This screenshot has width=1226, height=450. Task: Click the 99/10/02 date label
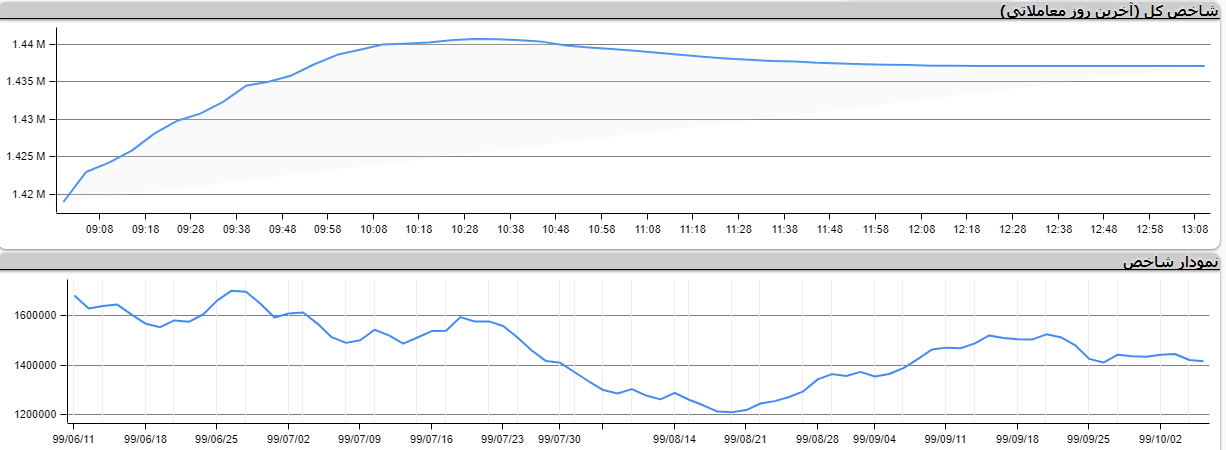[1159, 437]
